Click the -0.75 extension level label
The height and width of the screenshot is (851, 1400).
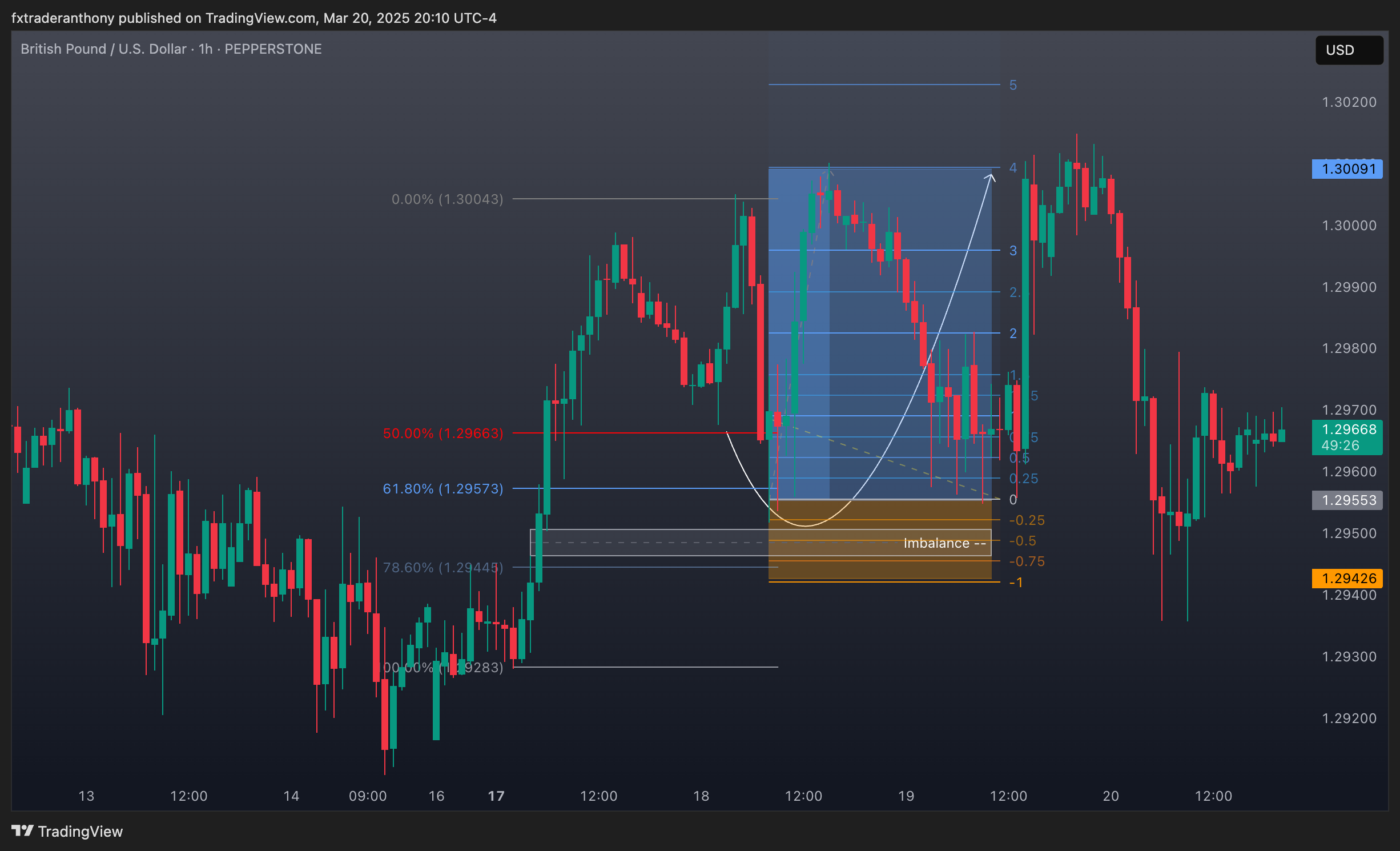(x=1027, y=561)
